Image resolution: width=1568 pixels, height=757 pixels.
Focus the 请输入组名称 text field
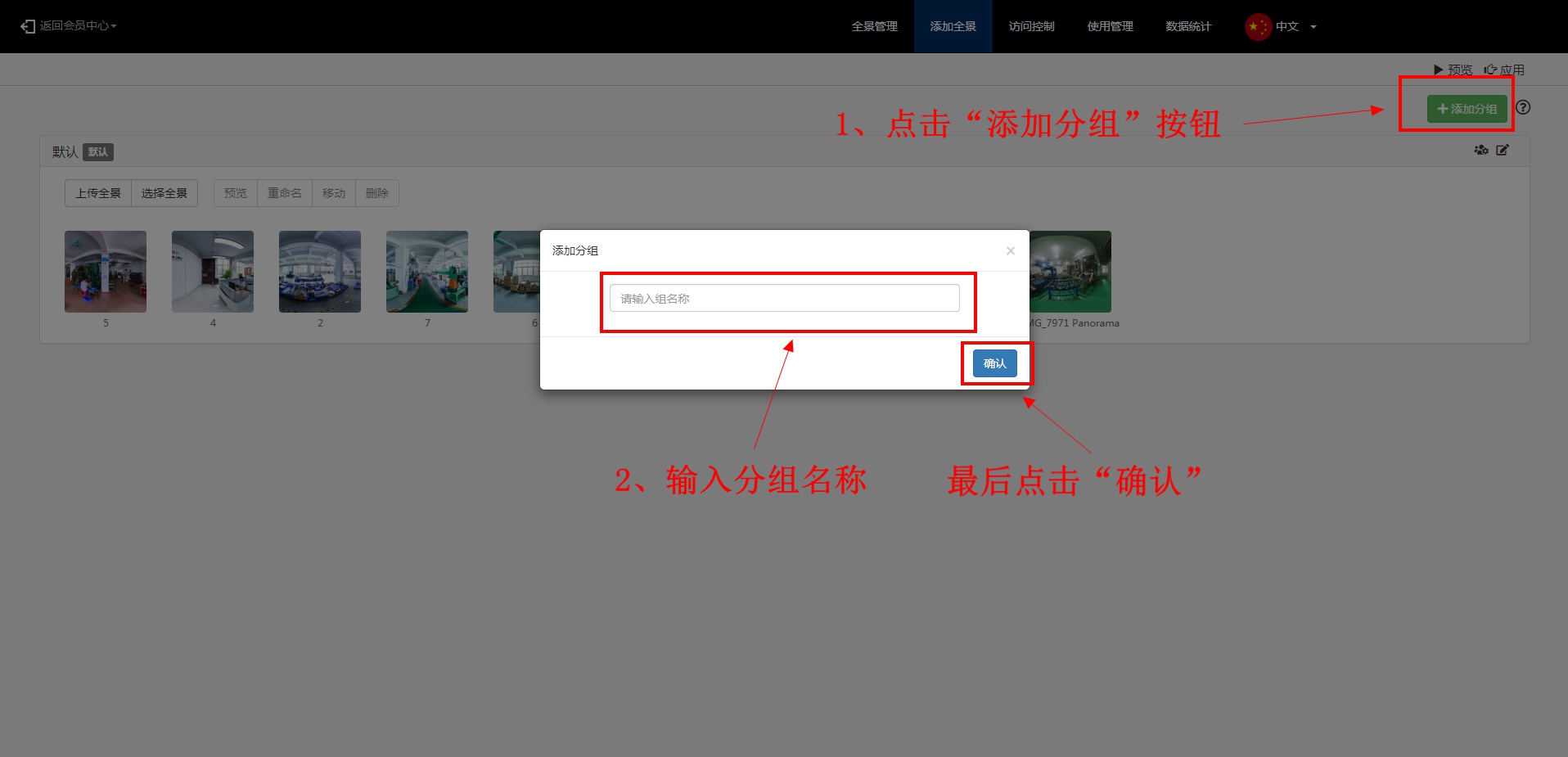[784, 298]
